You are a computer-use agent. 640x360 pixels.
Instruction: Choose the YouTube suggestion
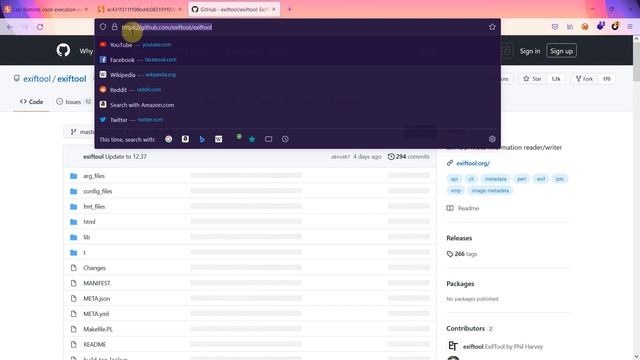click(x=298, y=44)
